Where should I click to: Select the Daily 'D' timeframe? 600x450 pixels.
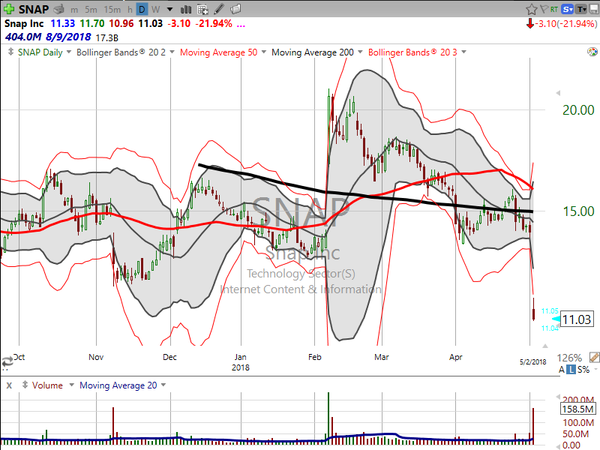(142, 9)
